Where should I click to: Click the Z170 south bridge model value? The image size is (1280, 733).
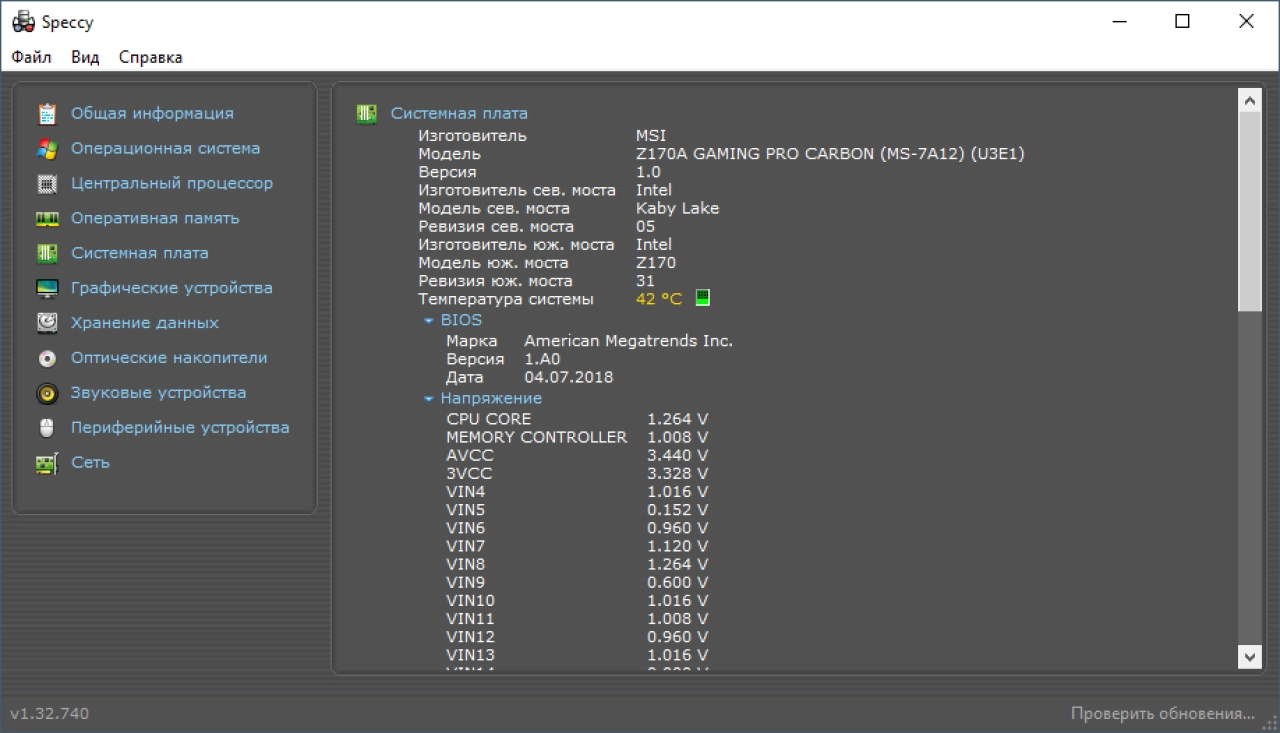pyautogui.click(x=656, y=263)
